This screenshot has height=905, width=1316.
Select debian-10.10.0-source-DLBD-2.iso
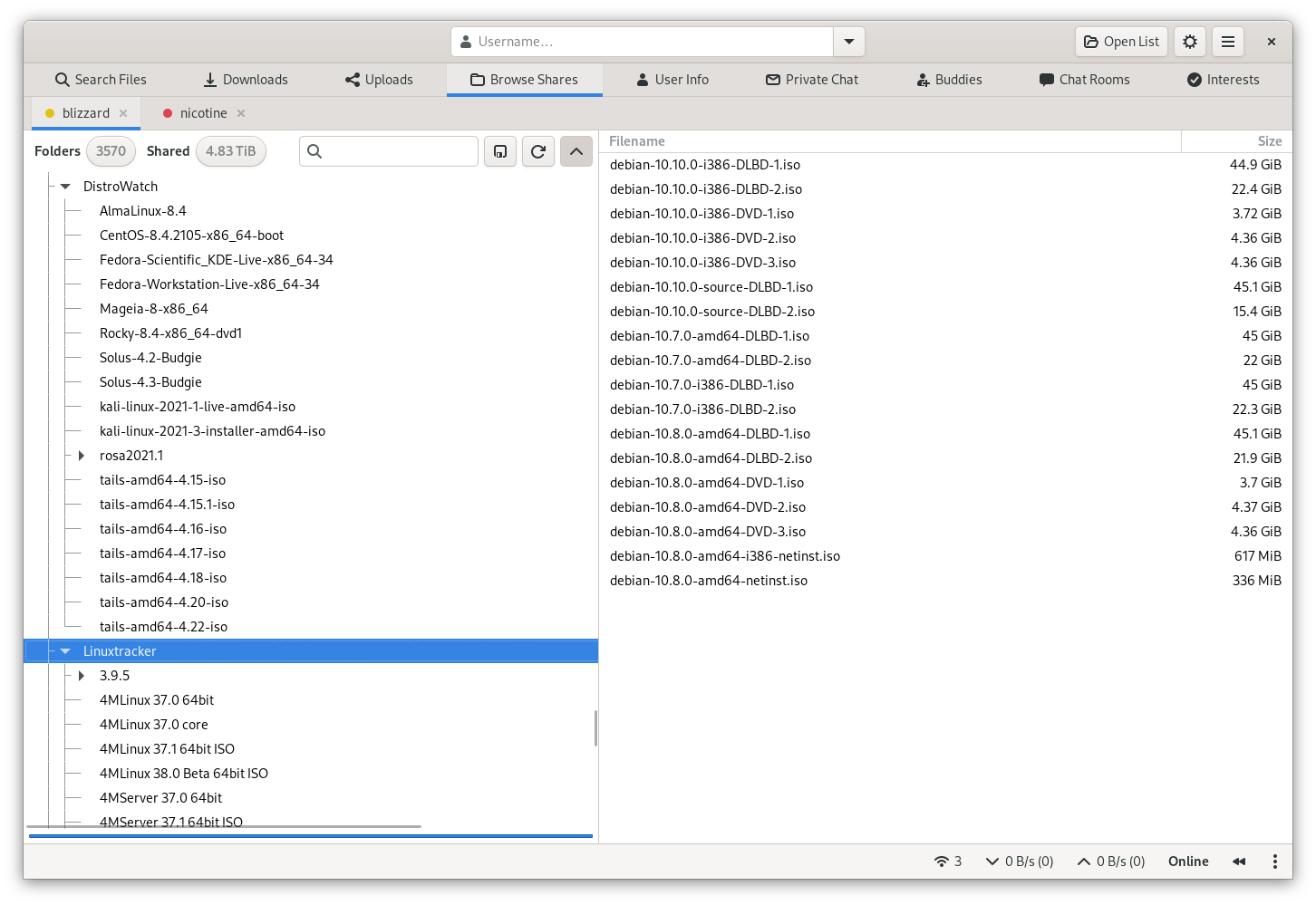tap(712, 312)
